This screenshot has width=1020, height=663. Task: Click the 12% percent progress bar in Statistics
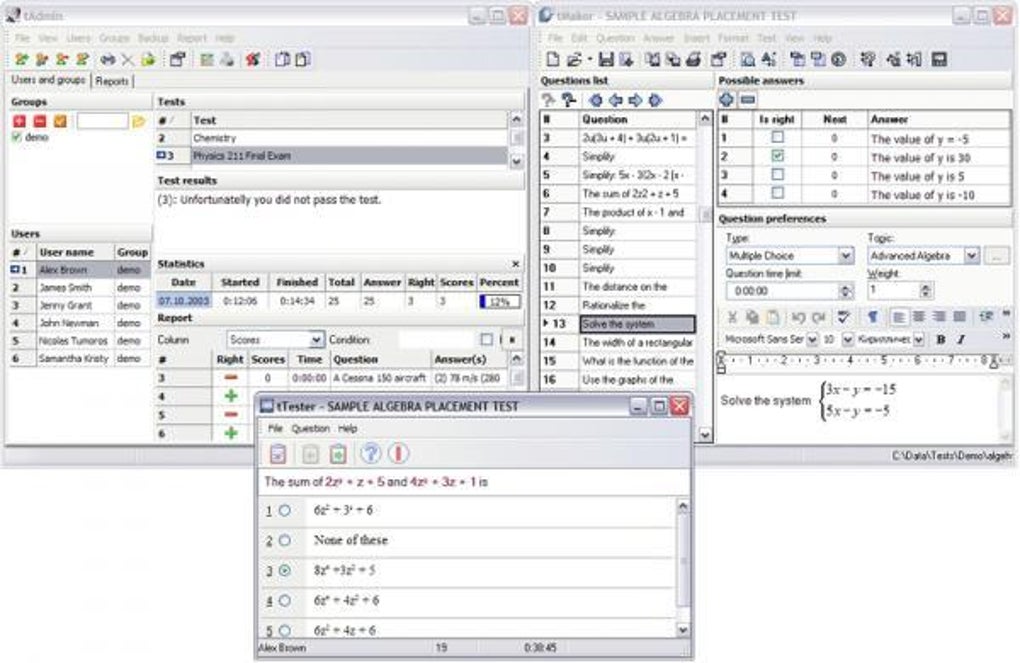pyautogui.click(x=500, y=301)
